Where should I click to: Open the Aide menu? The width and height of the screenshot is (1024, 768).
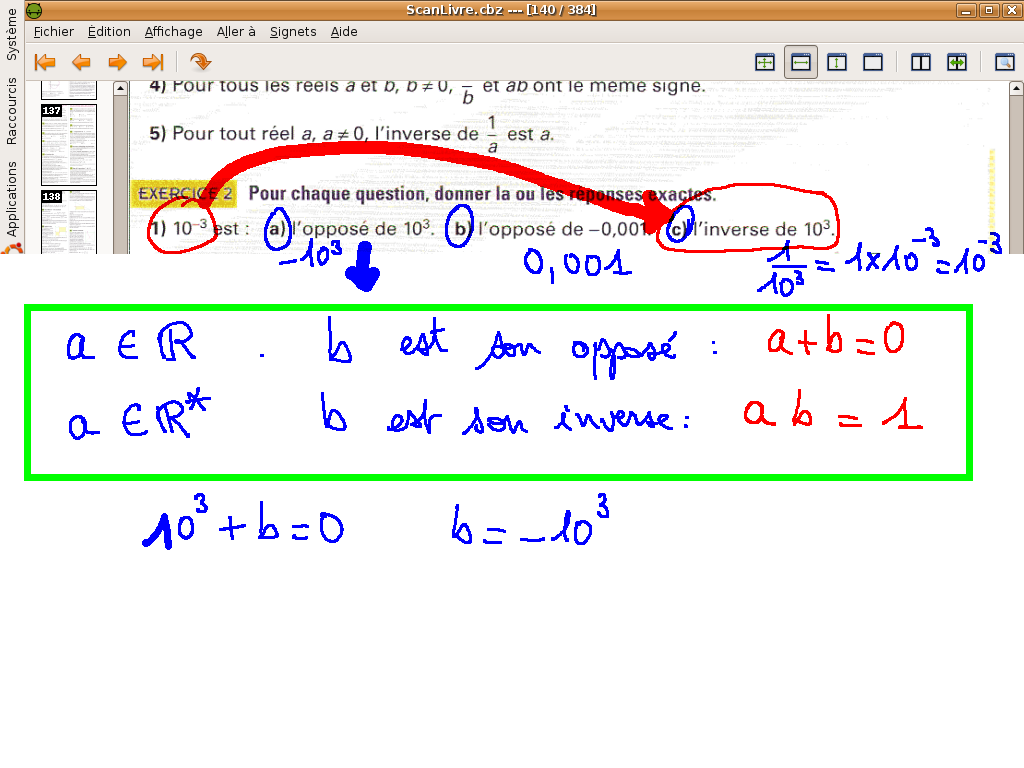click(x=344, y=31)
